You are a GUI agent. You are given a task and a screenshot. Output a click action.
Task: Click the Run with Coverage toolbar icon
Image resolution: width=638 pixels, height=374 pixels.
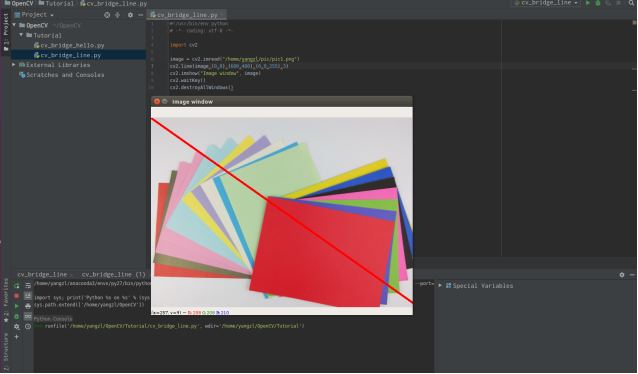coord(608,3)
